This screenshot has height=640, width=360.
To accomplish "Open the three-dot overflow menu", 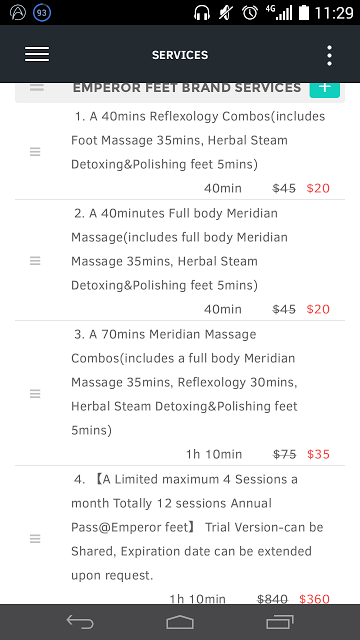I will 329,55.
